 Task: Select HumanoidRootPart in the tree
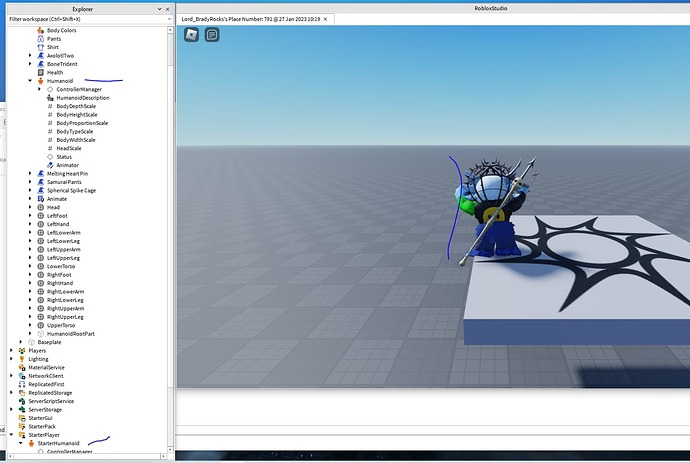click(75, 334)
